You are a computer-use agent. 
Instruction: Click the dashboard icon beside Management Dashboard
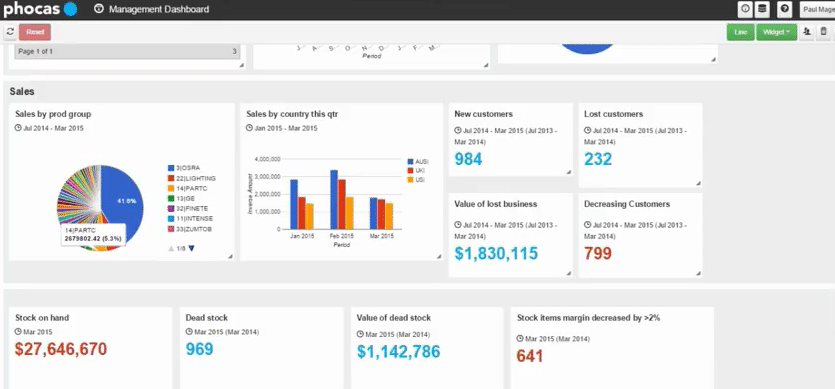[x=98, y=9]
